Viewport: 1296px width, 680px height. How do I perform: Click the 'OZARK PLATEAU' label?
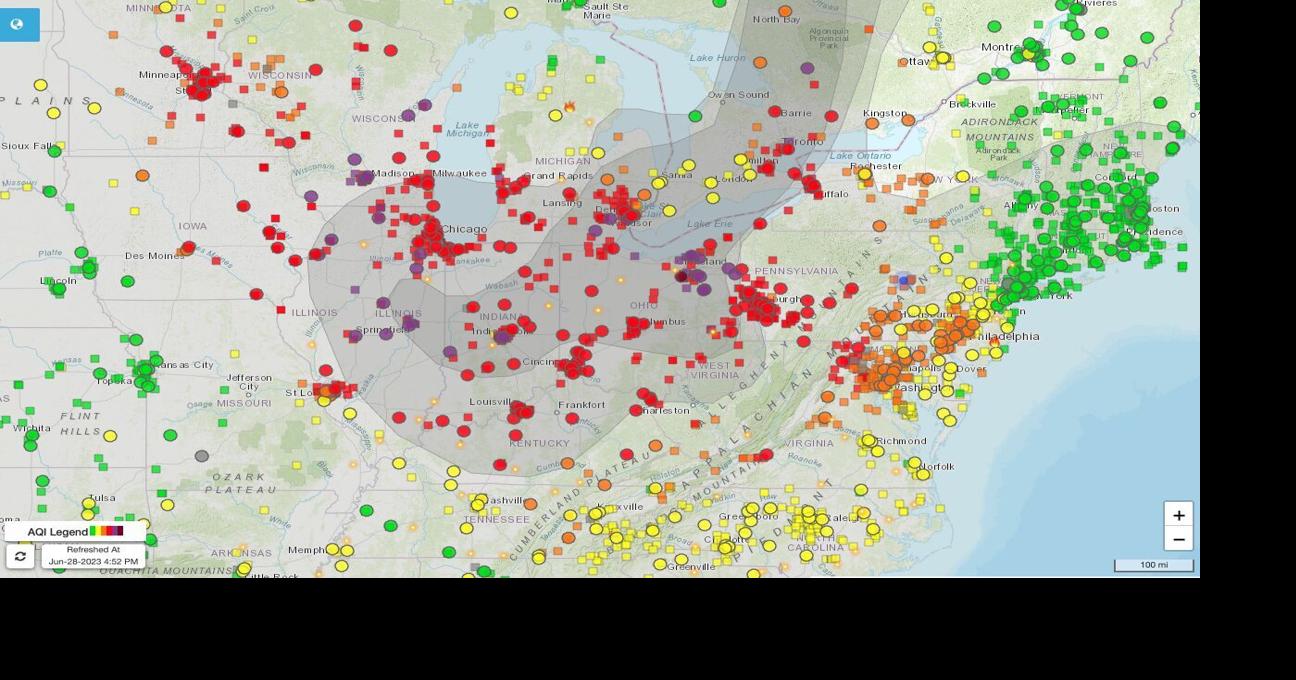click(241, 484)
